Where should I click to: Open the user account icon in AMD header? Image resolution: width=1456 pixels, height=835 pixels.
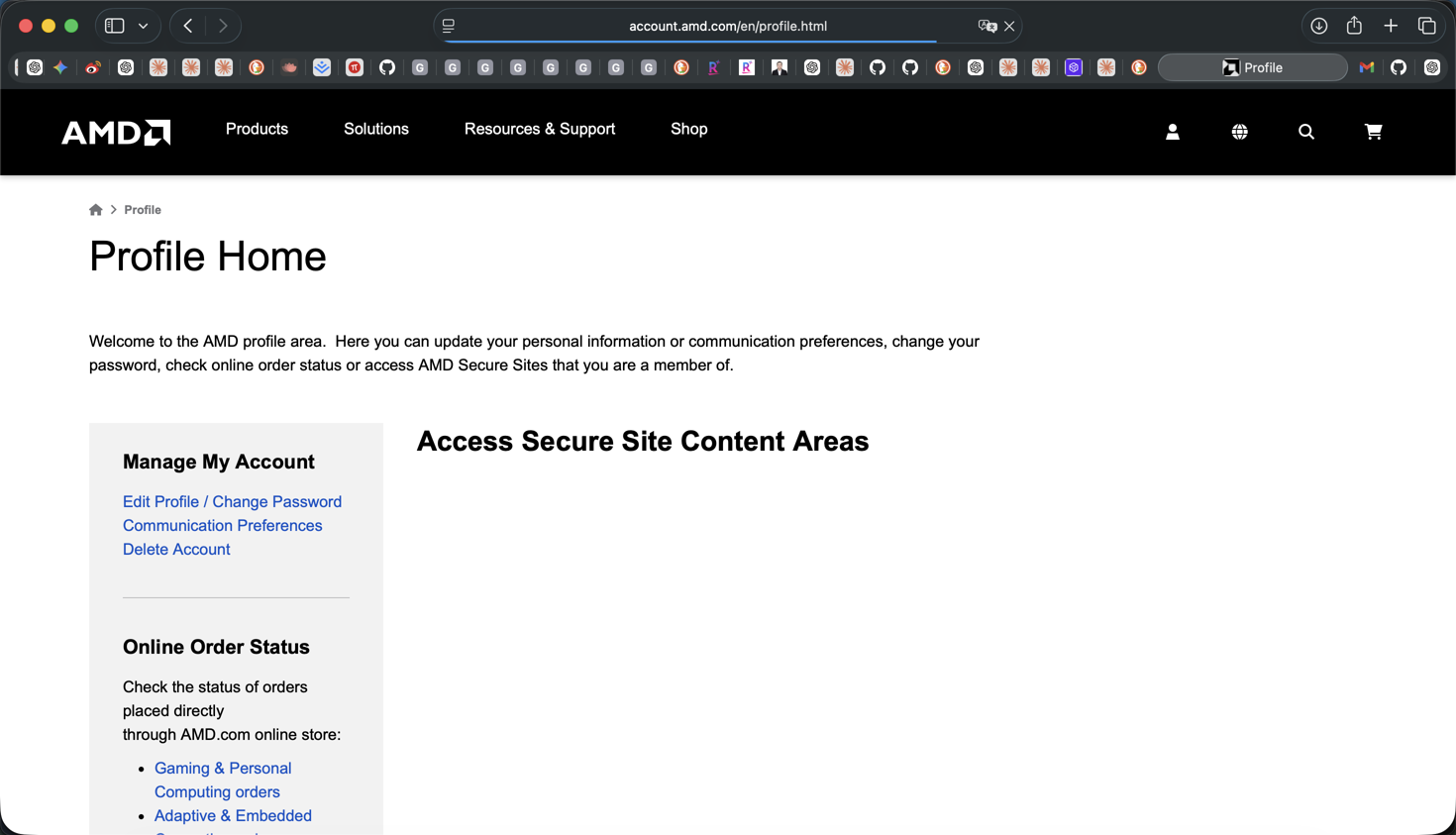pyautogui.click(x=1173, y=132)
